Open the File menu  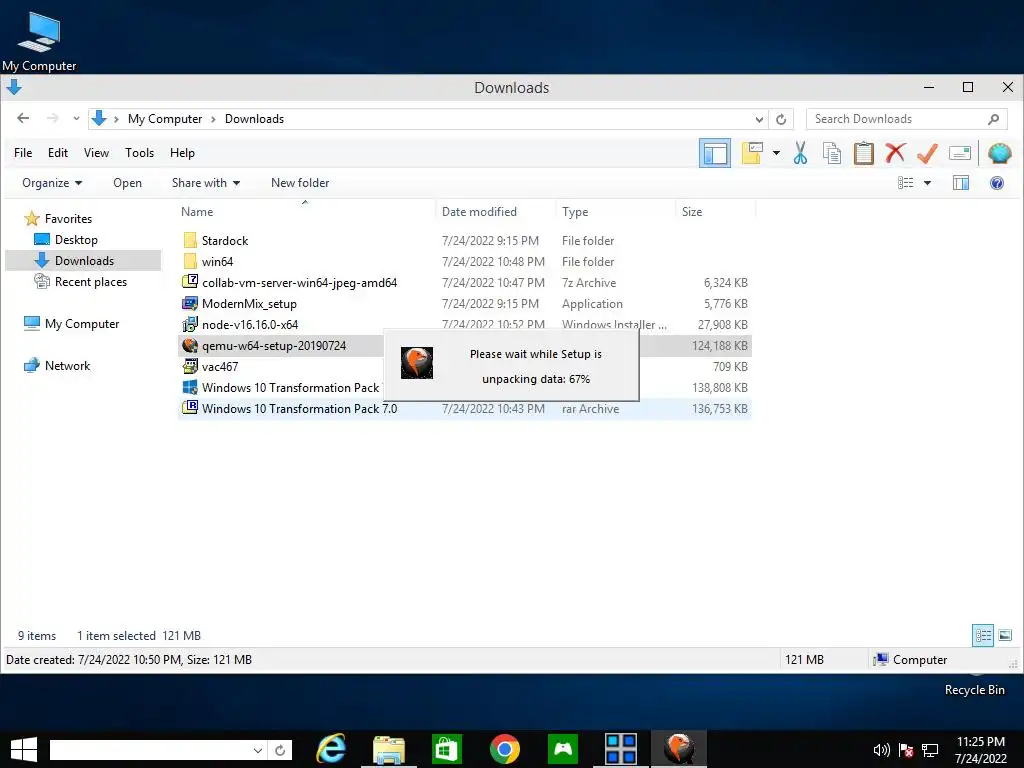point(23,153)
